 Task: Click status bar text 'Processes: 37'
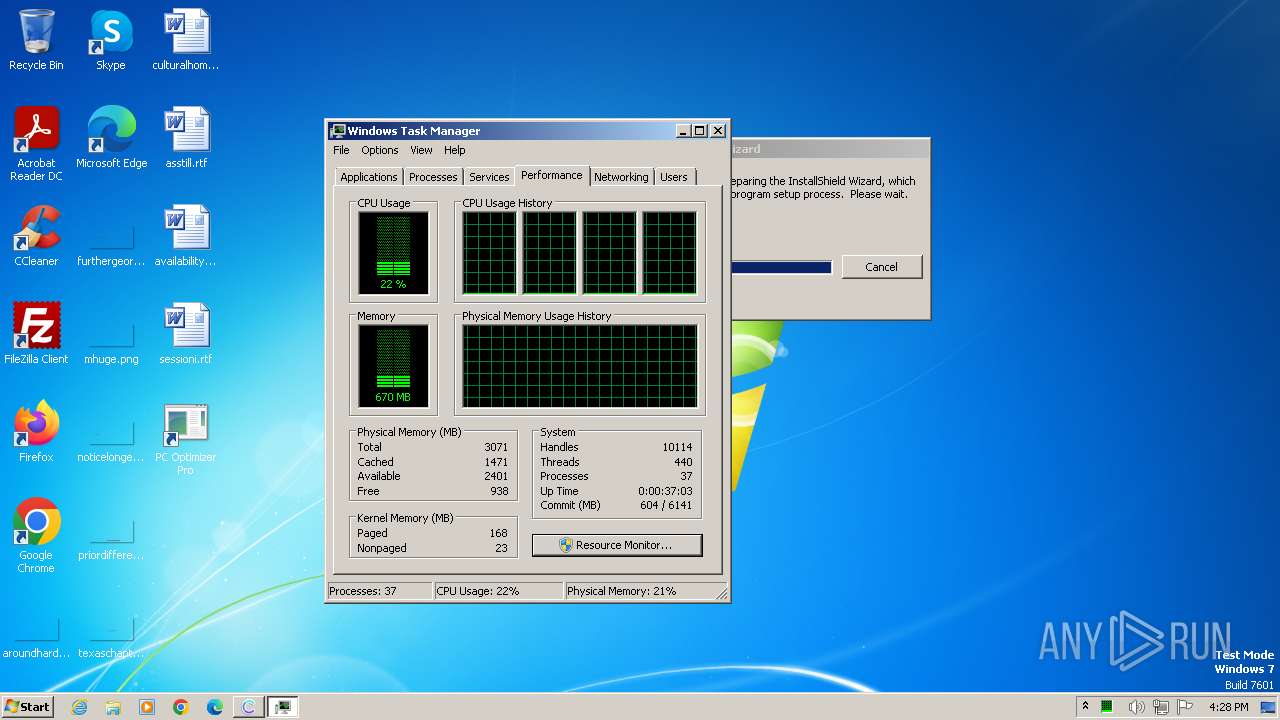(363, 591)
